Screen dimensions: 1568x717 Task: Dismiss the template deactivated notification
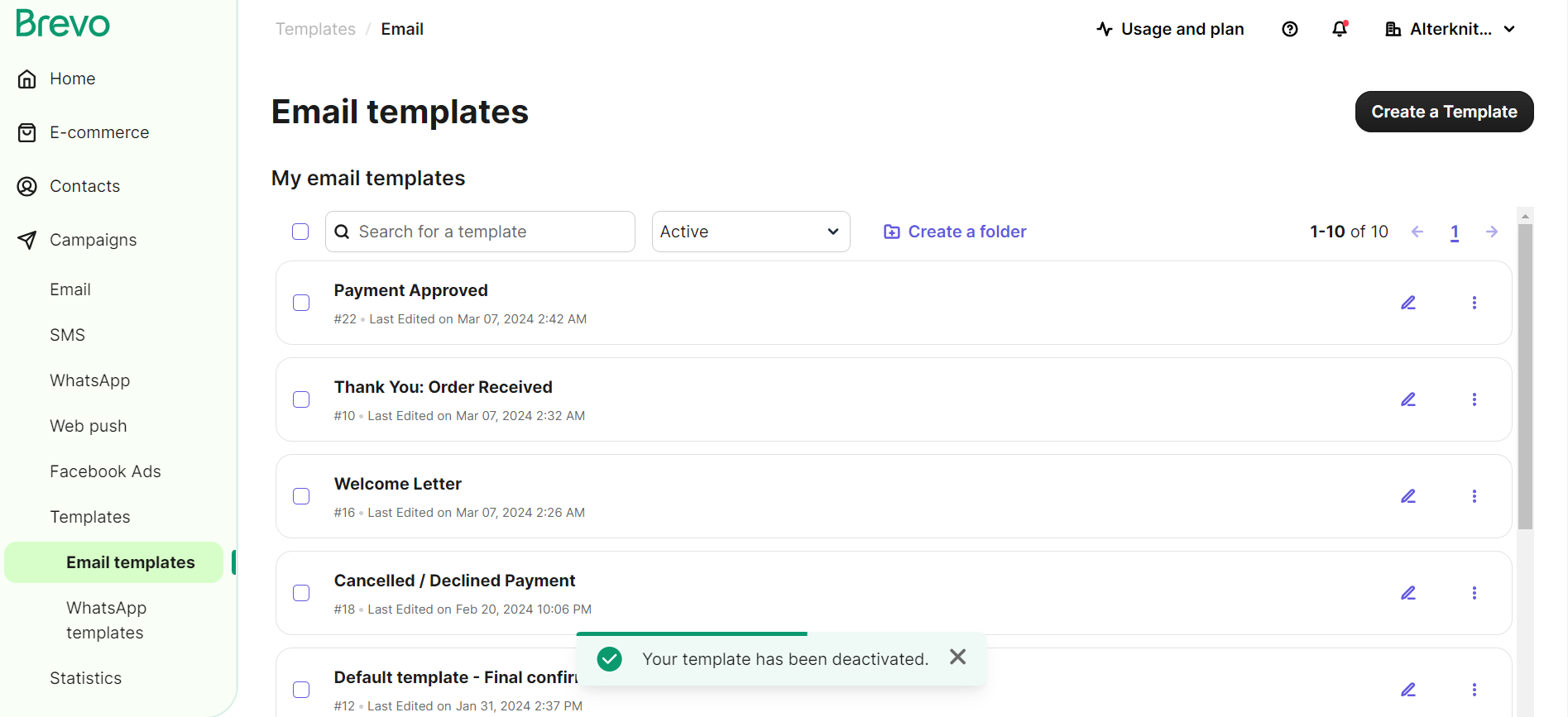(957, 657)
